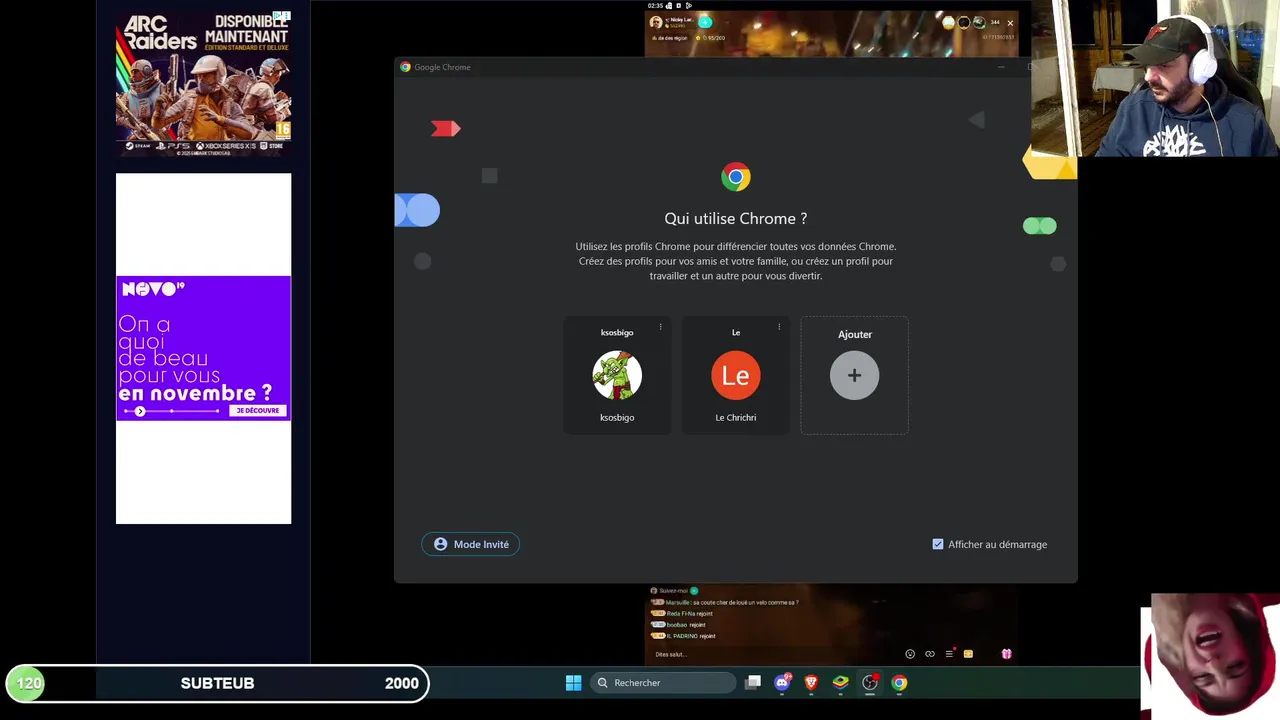Click the 'ksosbigo' name below the avatar

point(617,418)
